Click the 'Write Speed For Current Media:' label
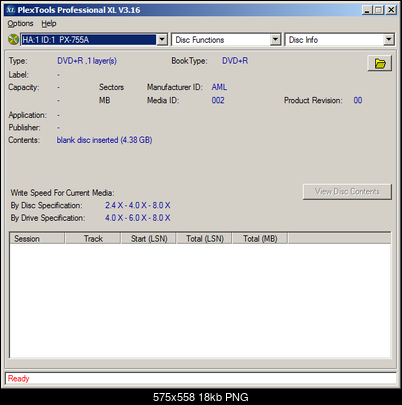Image resolution: width=402 pixels, height=405 pixels. click(x=62, y=193)
